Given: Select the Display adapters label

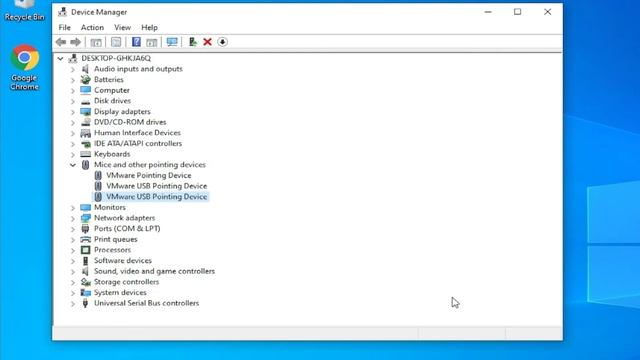Looking at the screenshot, I should point(122,111).
